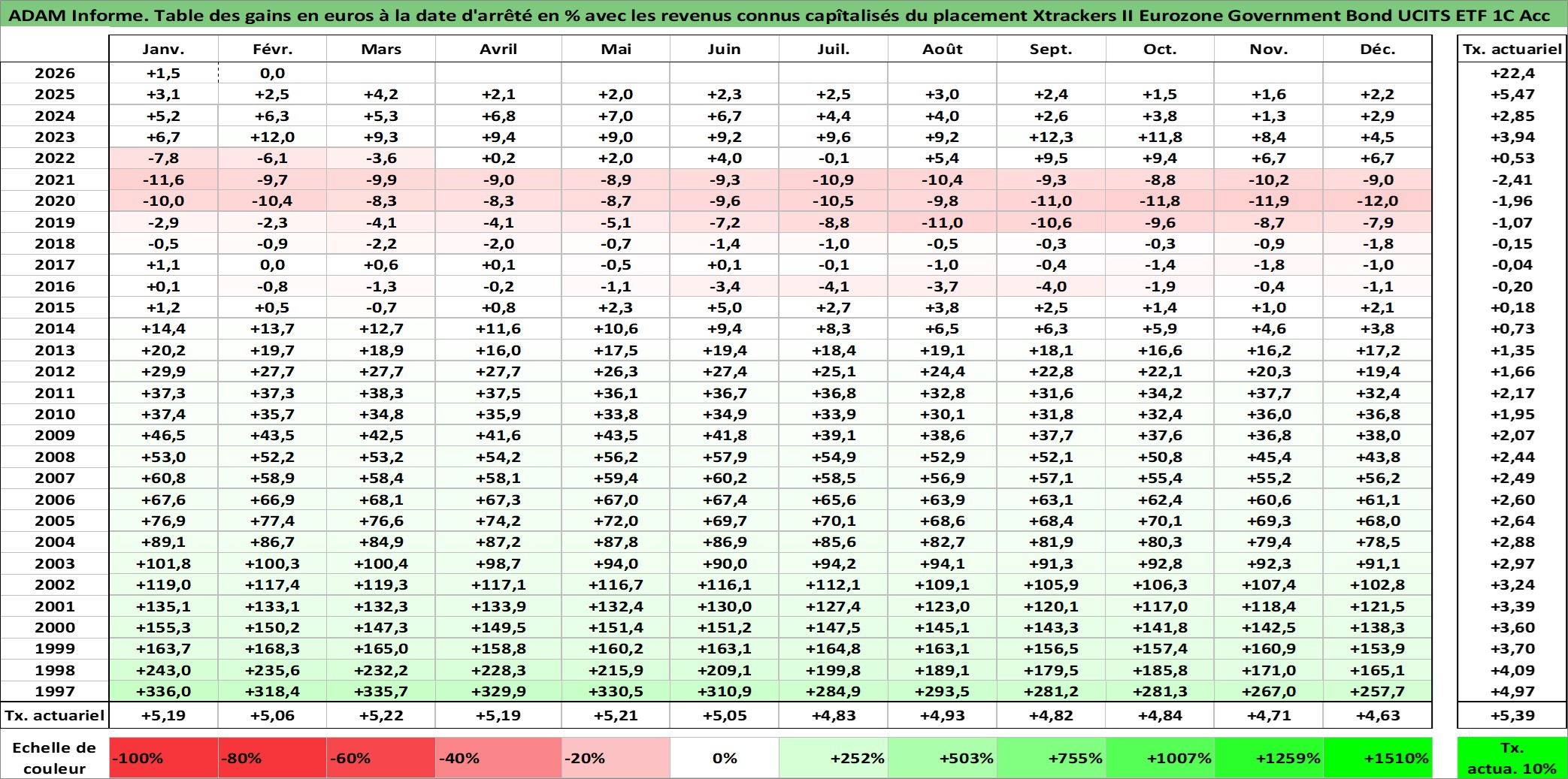This screenshot has width=1568, height=779.
Task: Click the 'Mai' column header
Action: (x=616, y=49)
